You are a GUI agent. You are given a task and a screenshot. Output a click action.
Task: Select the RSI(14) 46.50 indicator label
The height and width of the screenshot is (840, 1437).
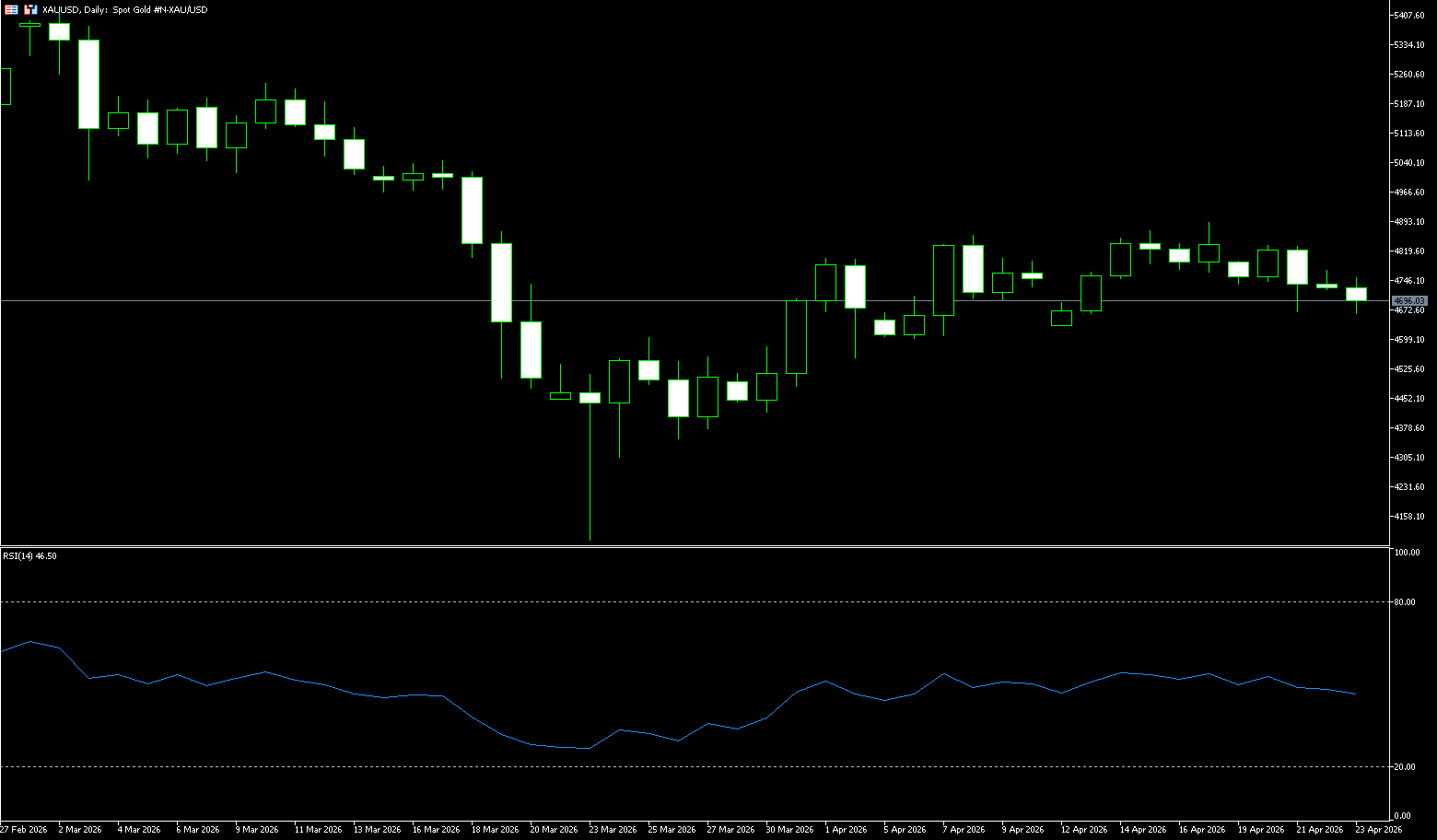(x=29, y=556)
